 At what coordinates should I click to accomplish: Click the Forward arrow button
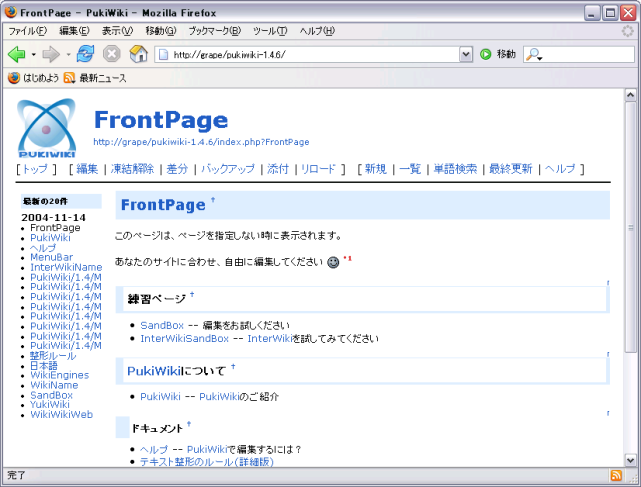tap(50, 54)
